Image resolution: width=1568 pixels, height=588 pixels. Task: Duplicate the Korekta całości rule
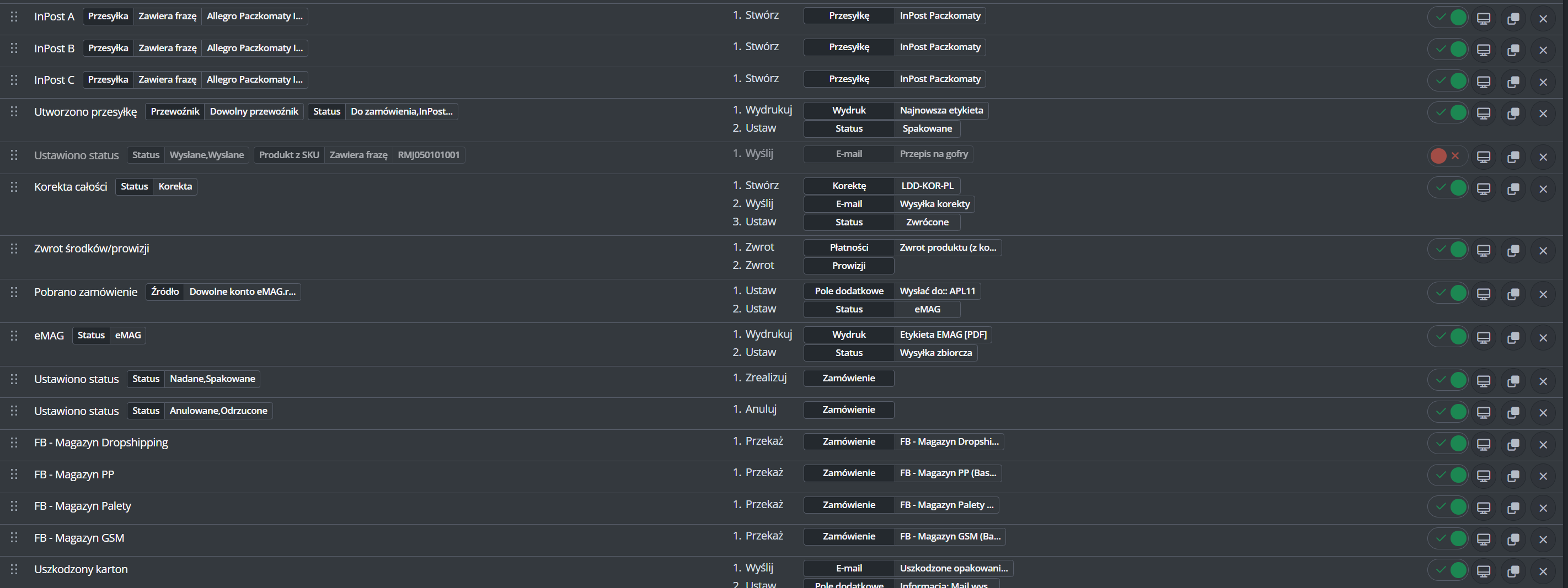(1513, 189)
